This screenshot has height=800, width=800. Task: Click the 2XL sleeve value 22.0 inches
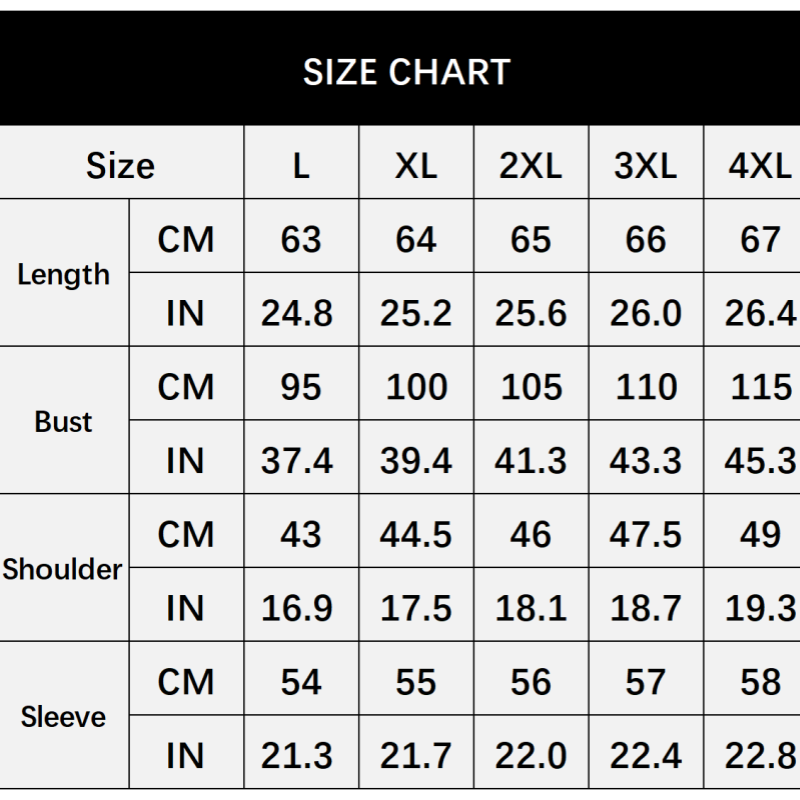[x=531, y=755]
